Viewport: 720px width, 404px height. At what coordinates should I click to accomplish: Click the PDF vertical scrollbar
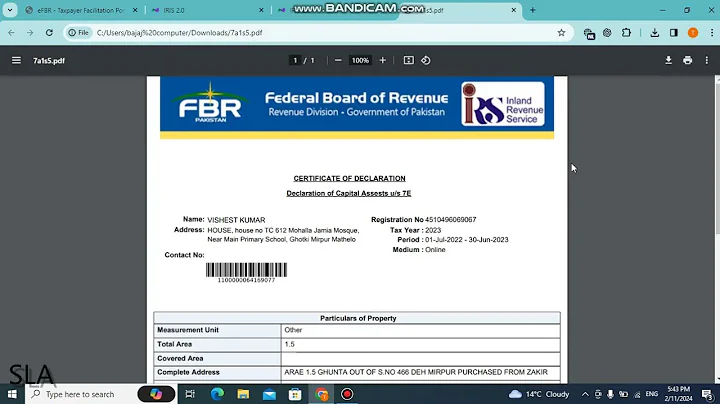pos(717,230)
